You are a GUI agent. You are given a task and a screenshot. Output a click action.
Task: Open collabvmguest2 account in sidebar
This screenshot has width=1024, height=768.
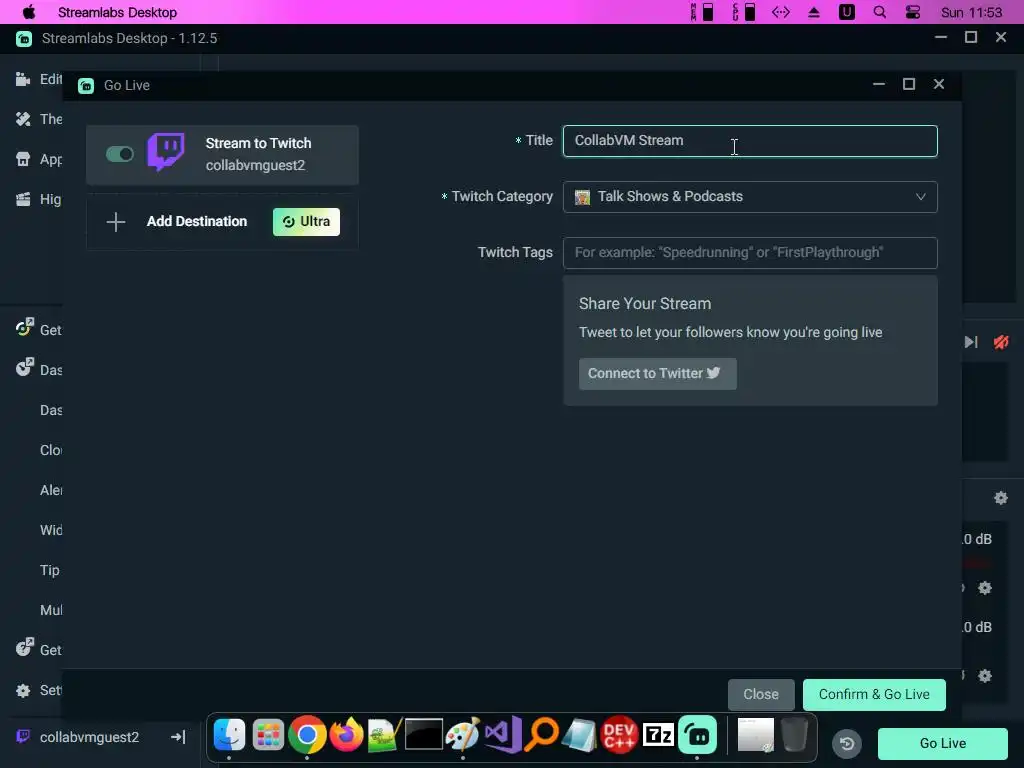coord(77,737)
